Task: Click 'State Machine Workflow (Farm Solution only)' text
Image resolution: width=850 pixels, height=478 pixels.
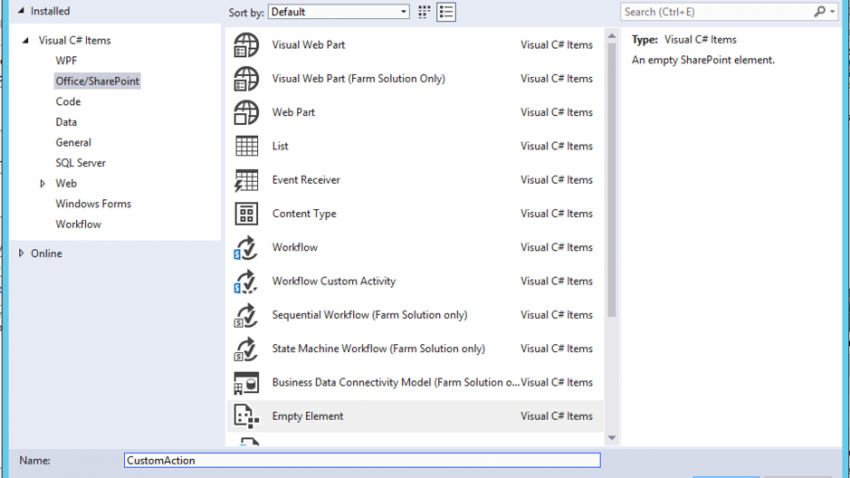Action: coord(378,349)
